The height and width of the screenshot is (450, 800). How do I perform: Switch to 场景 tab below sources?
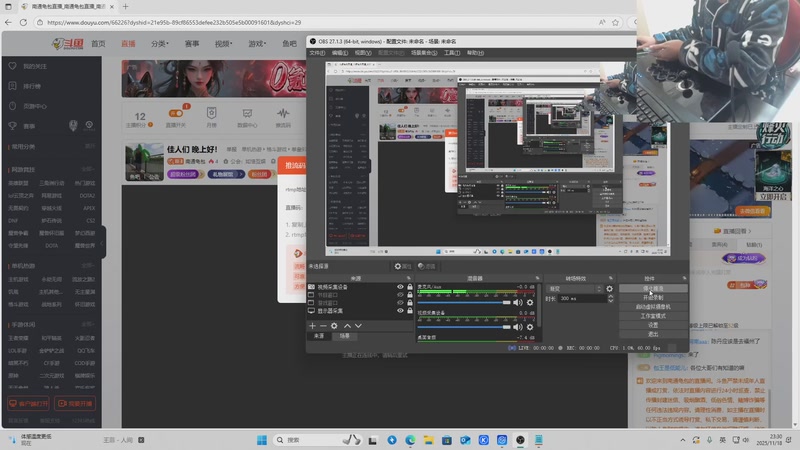345,336
